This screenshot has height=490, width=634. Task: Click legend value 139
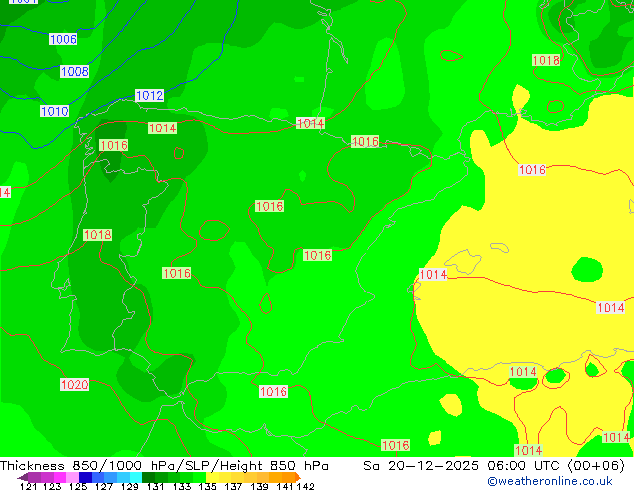[x=259, y=486]
